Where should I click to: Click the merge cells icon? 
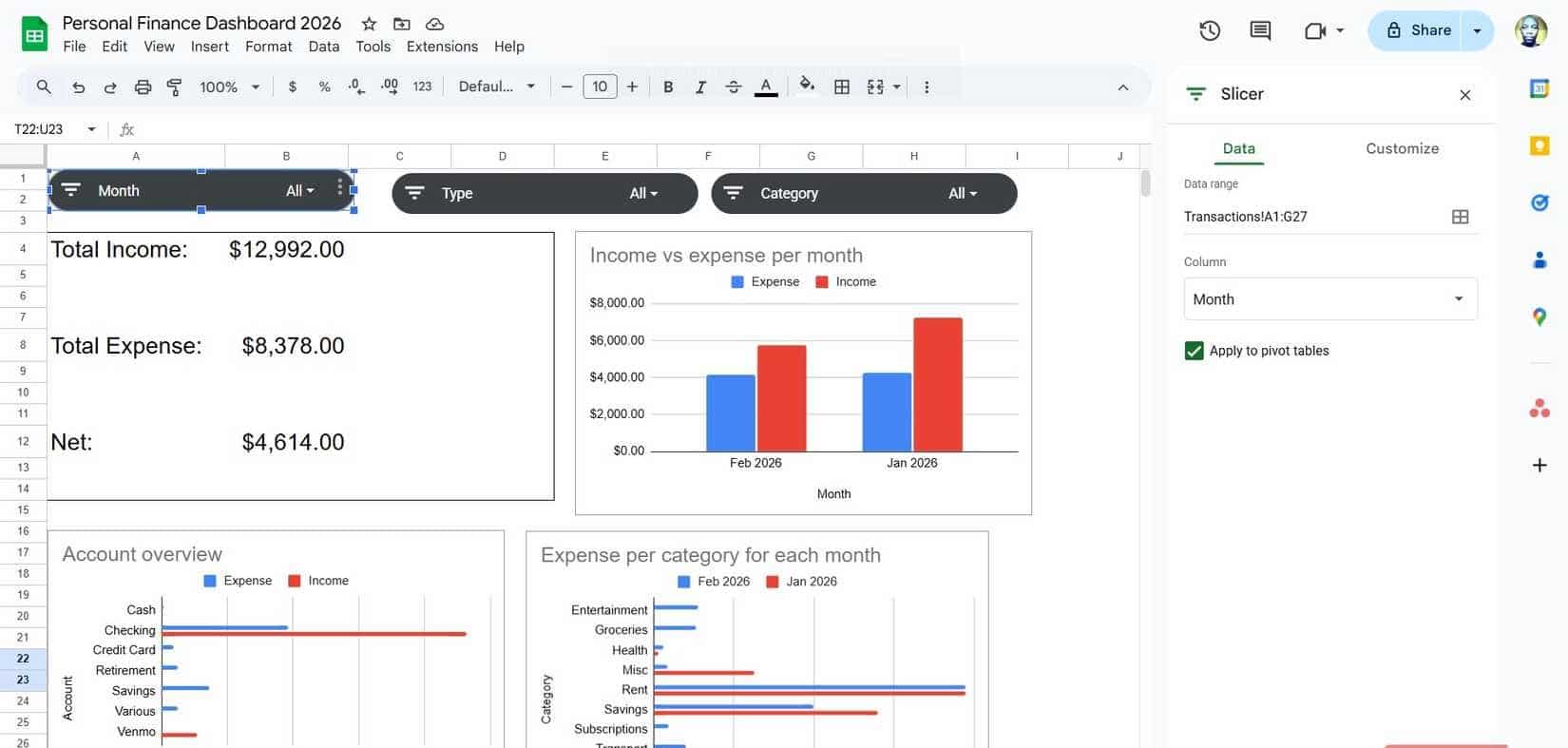coord(875,86)
